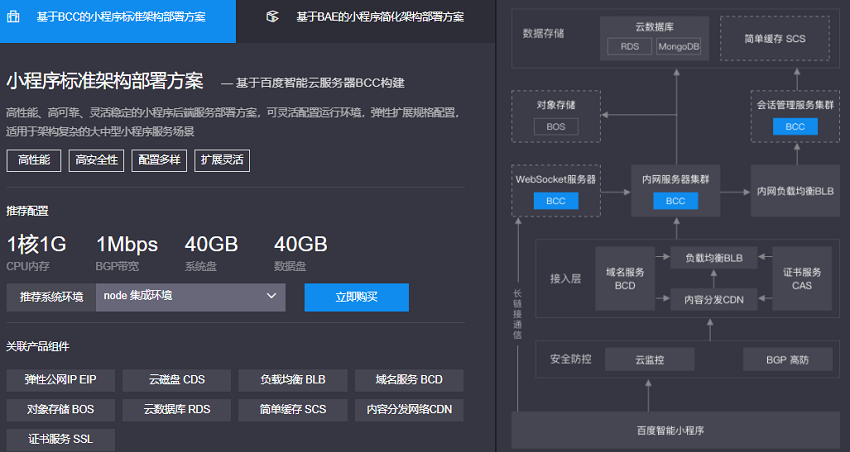
Task: Open the node 集成环境 dropdown
Action: coord(190,297)
